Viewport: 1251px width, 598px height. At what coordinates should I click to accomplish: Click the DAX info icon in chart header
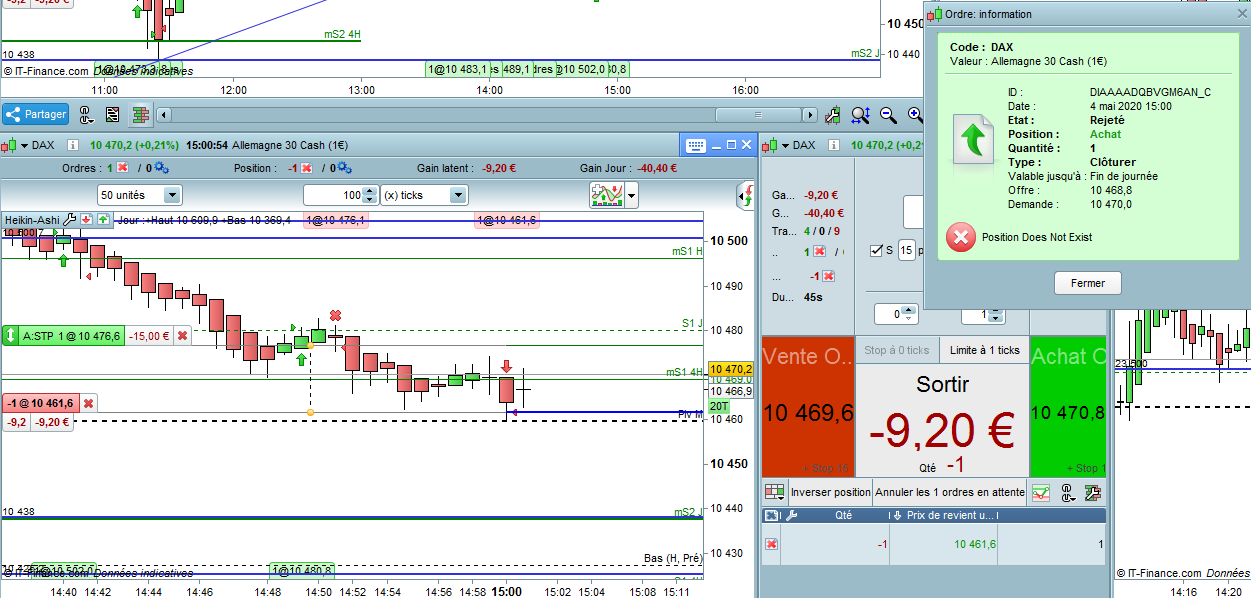click(73, 145)
